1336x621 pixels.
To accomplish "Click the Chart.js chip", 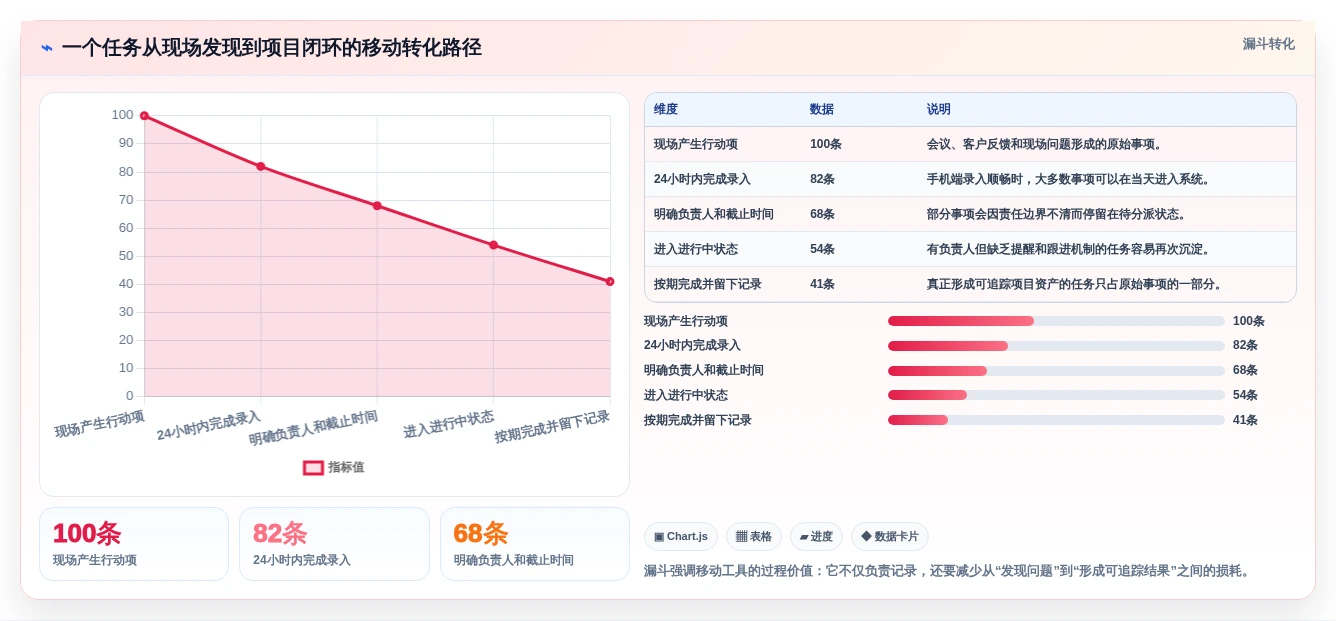I will (681, 537).
